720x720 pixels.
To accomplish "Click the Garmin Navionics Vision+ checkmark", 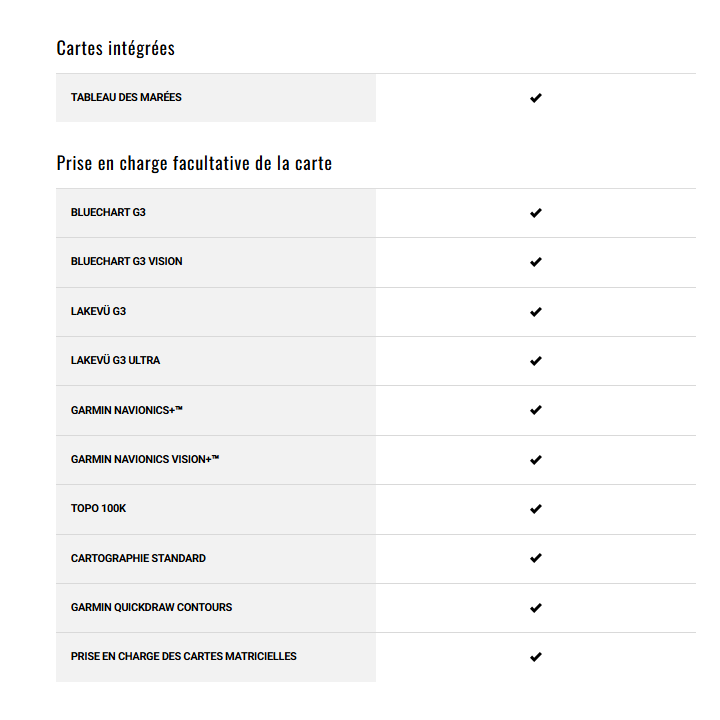I will pyautogui.click(x=535, y=460).
